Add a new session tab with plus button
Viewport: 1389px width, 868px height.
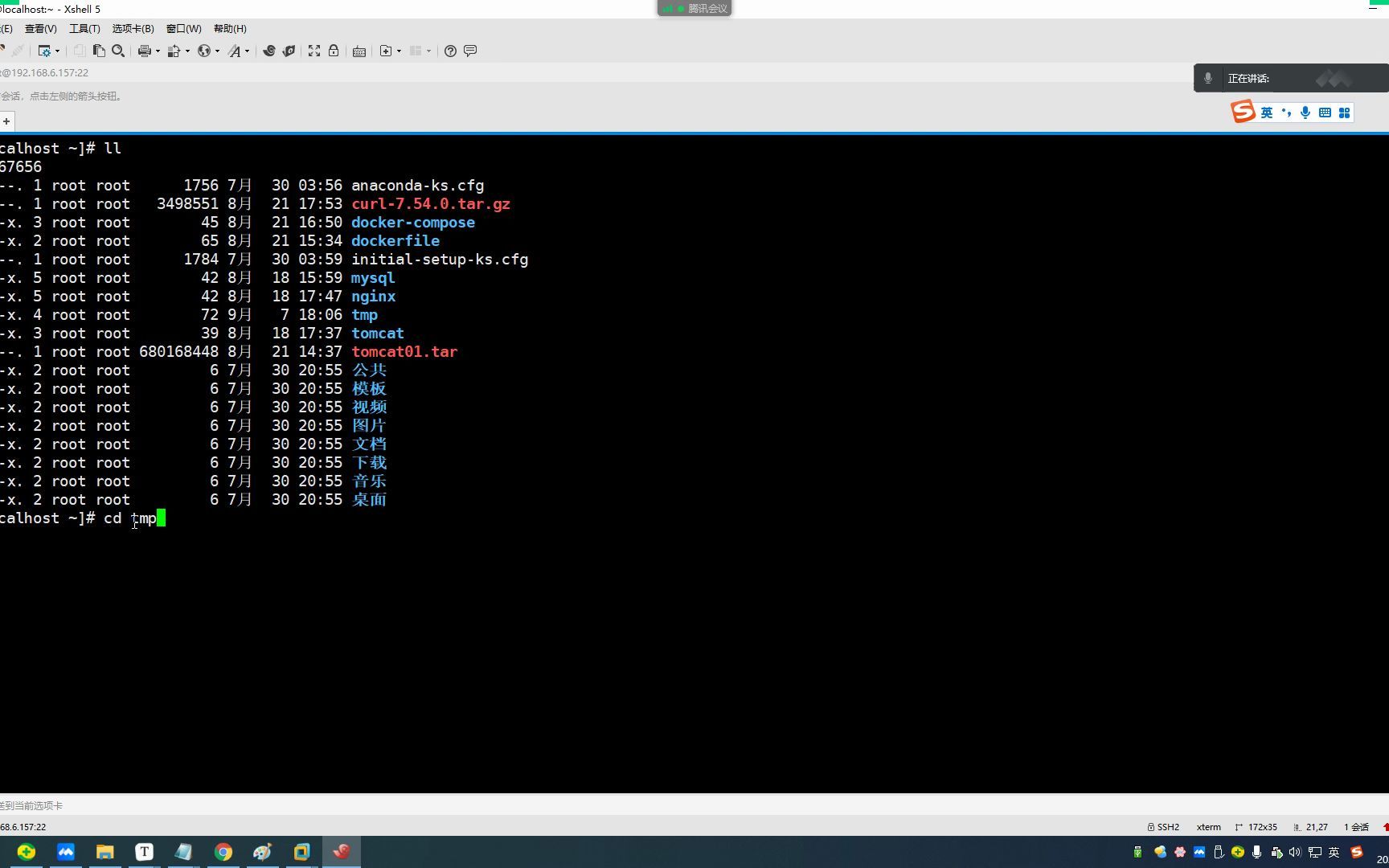click(x=6, y=121)
